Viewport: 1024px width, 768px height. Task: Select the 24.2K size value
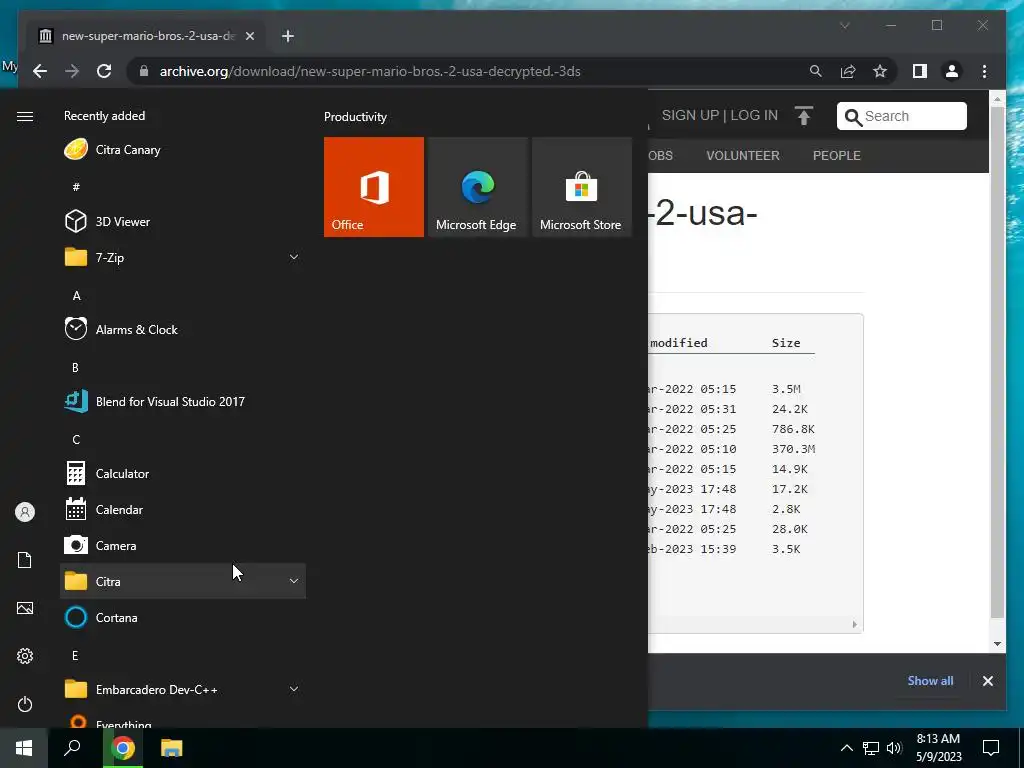[790, 409]
